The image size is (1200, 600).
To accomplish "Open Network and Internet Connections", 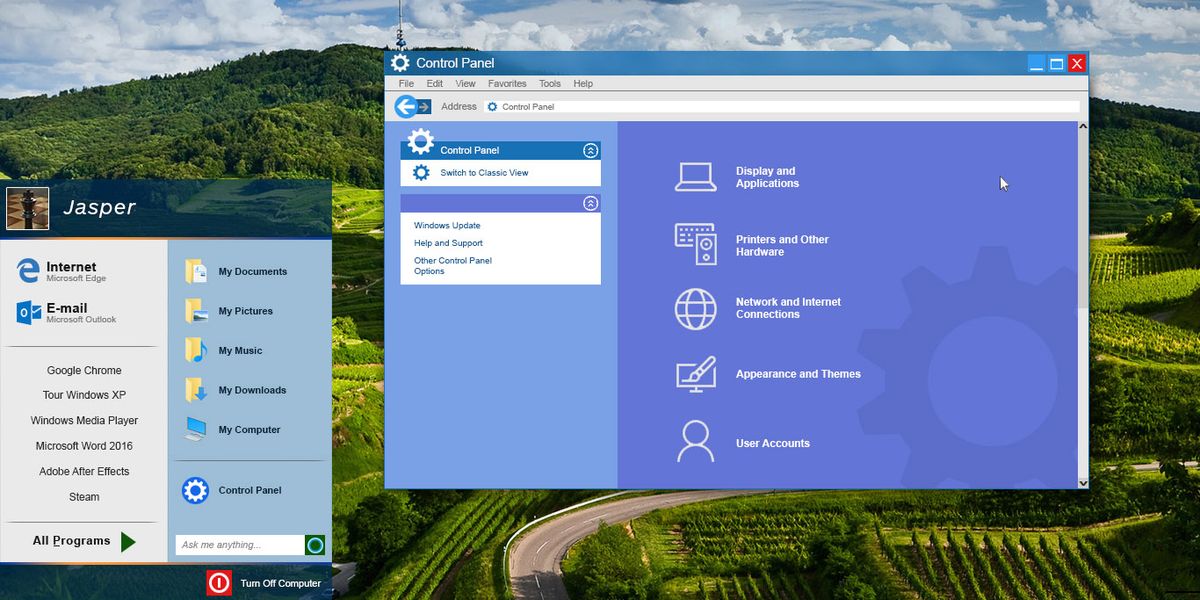I will tap(788, 308).
